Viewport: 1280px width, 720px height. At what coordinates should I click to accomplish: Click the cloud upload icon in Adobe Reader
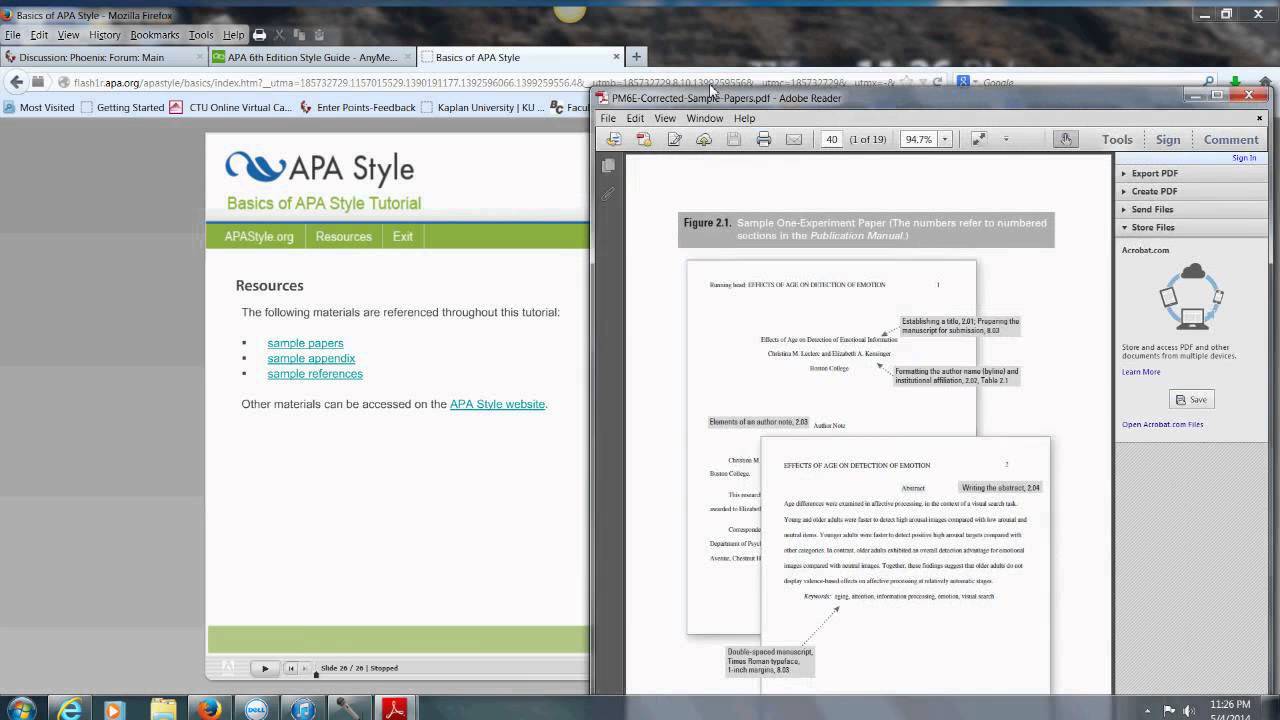pos(704,139)
